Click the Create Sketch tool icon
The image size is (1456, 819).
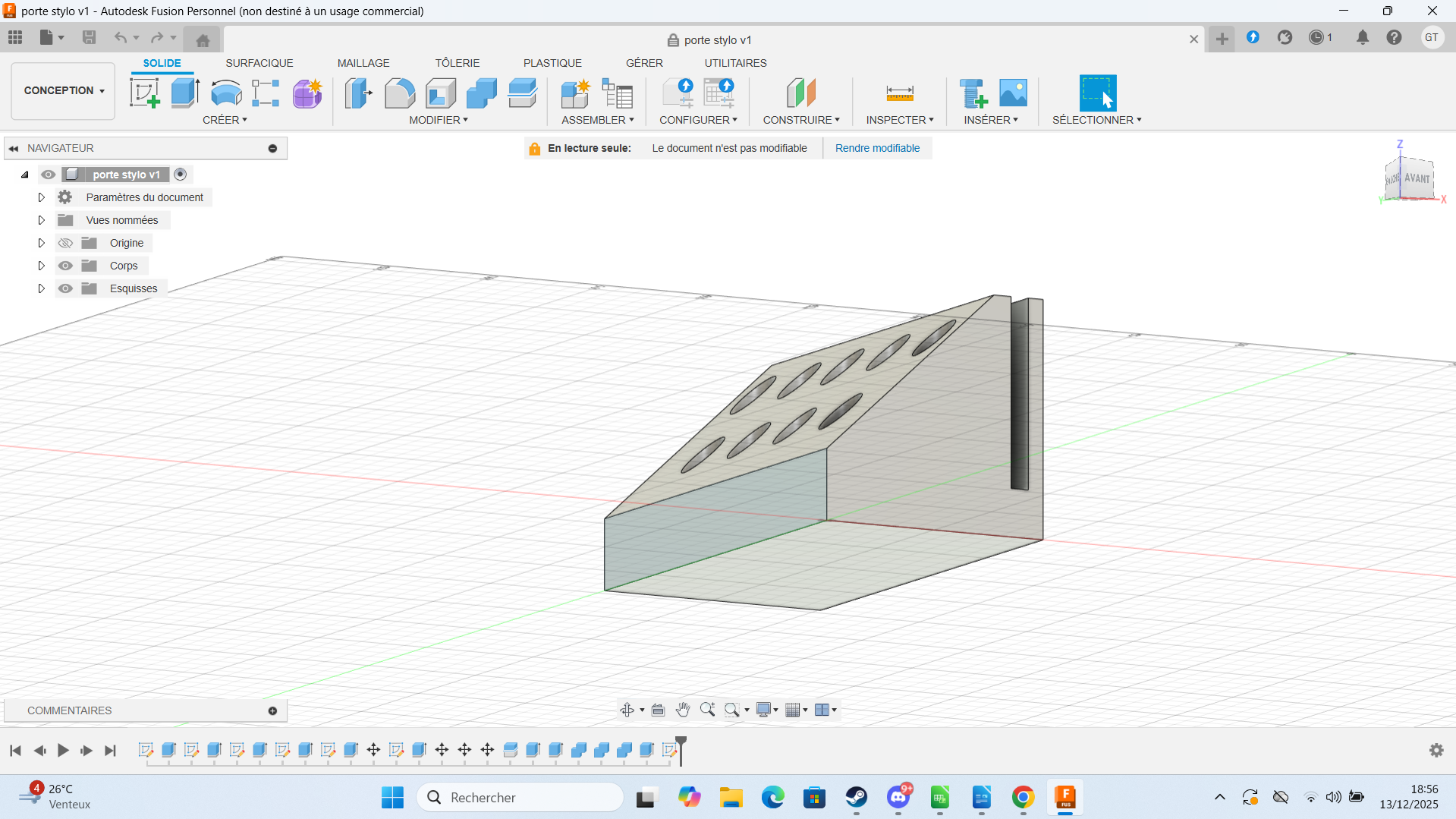pos(144,93)
